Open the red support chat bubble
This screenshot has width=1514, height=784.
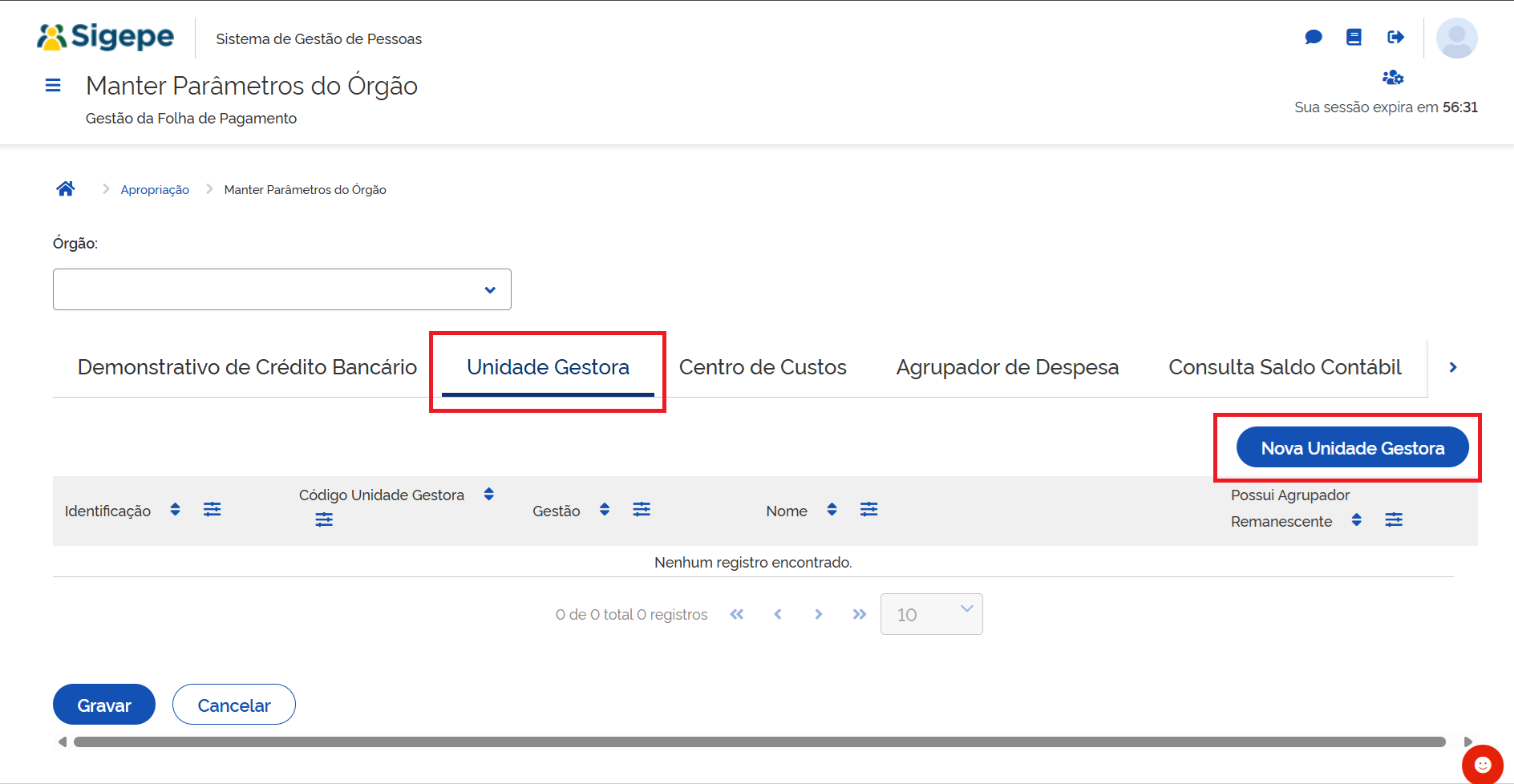(1482, 764)
